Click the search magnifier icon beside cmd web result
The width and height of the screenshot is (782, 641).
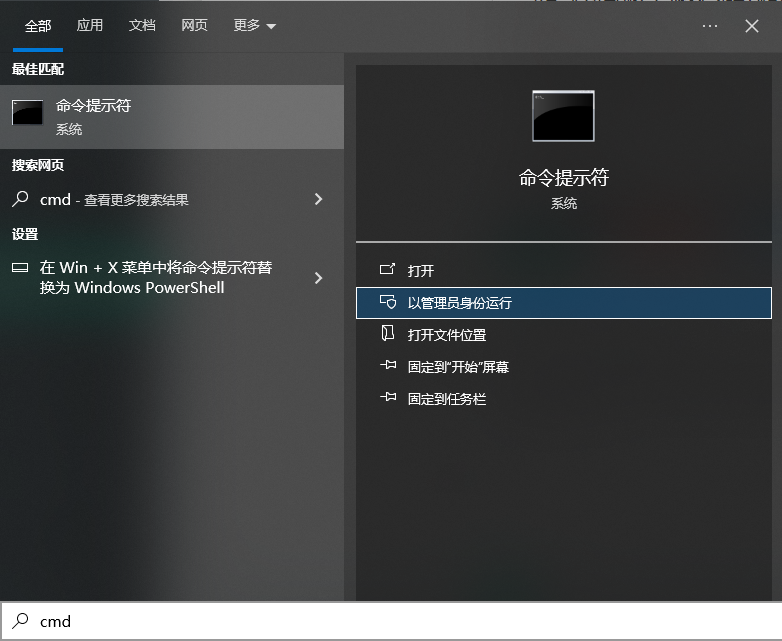click(x=20, y=199)
